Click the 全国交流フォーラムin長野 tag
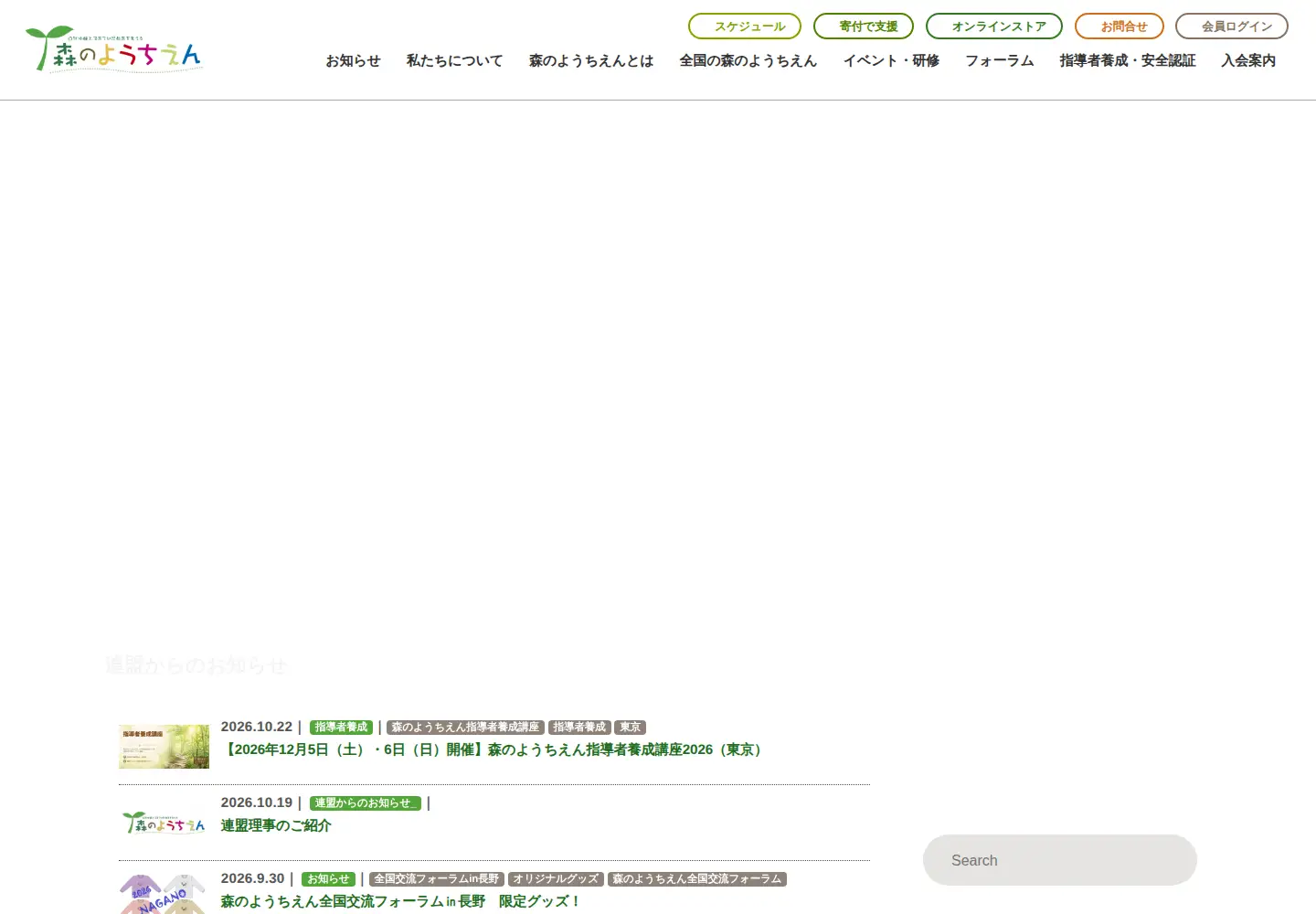The width and height of the screenshot is (1316, 914). tap(437, 879)
